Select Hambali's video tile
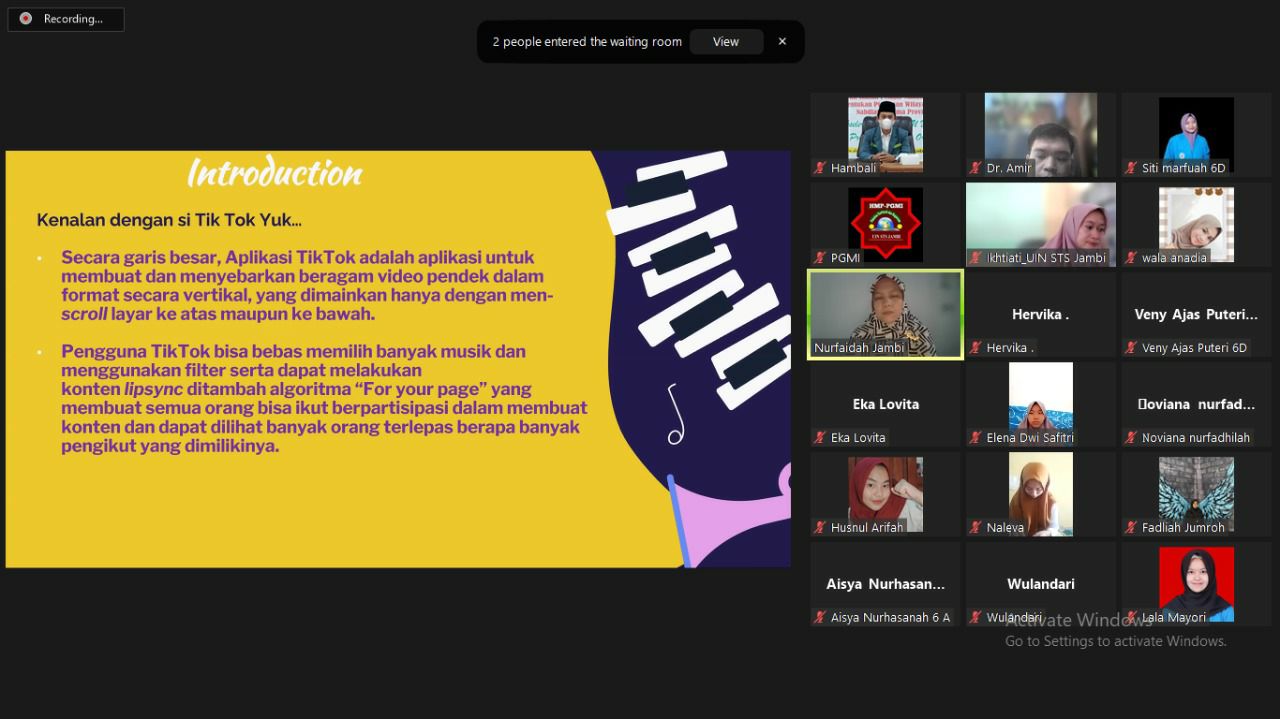The width and height of the screenshot is (1280, 719). 885,135
